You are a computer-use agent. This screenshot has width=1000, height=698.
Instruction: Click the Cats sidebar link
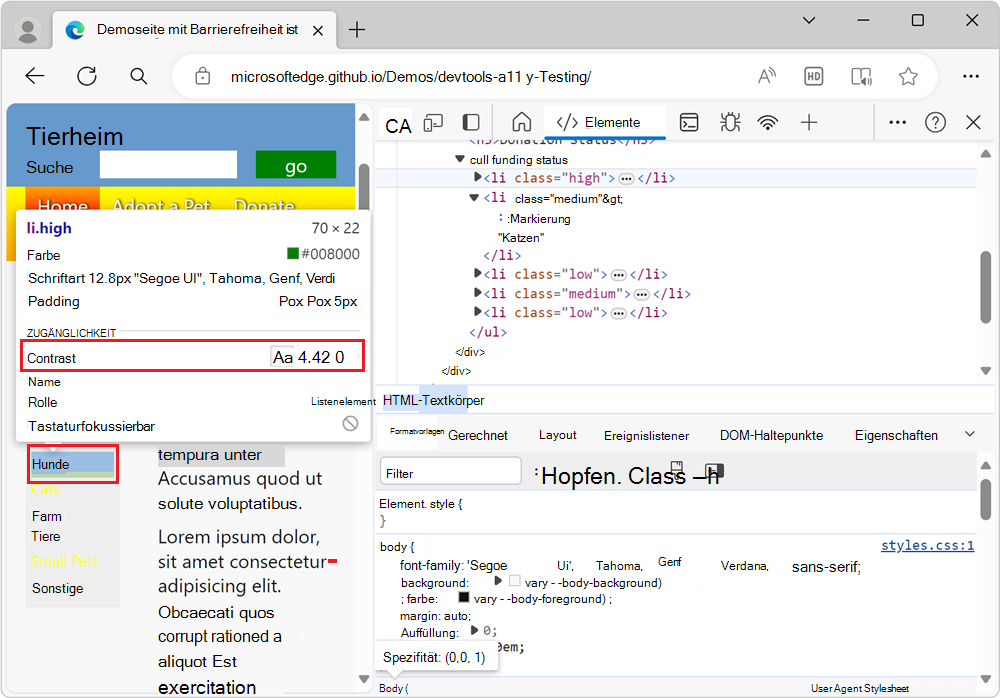tap(45, 490)
